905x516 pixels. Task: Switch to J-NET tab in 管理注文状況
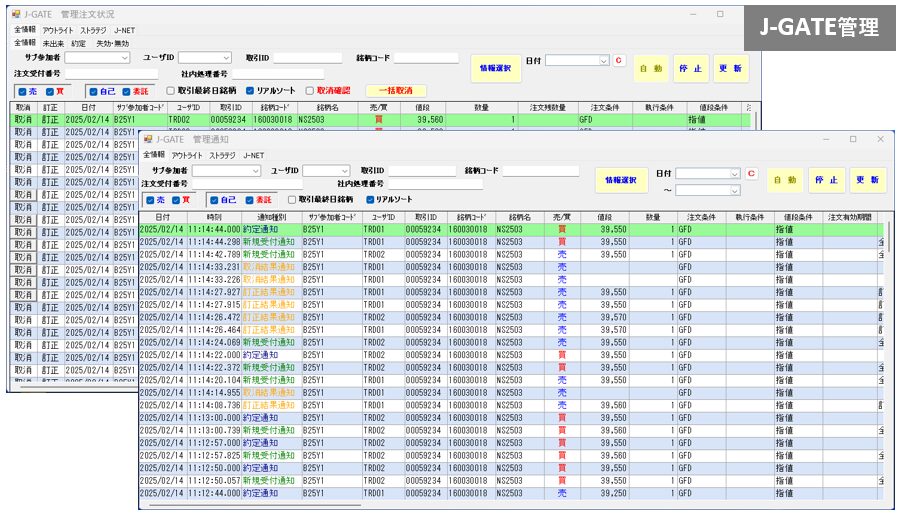click(124, 31)
